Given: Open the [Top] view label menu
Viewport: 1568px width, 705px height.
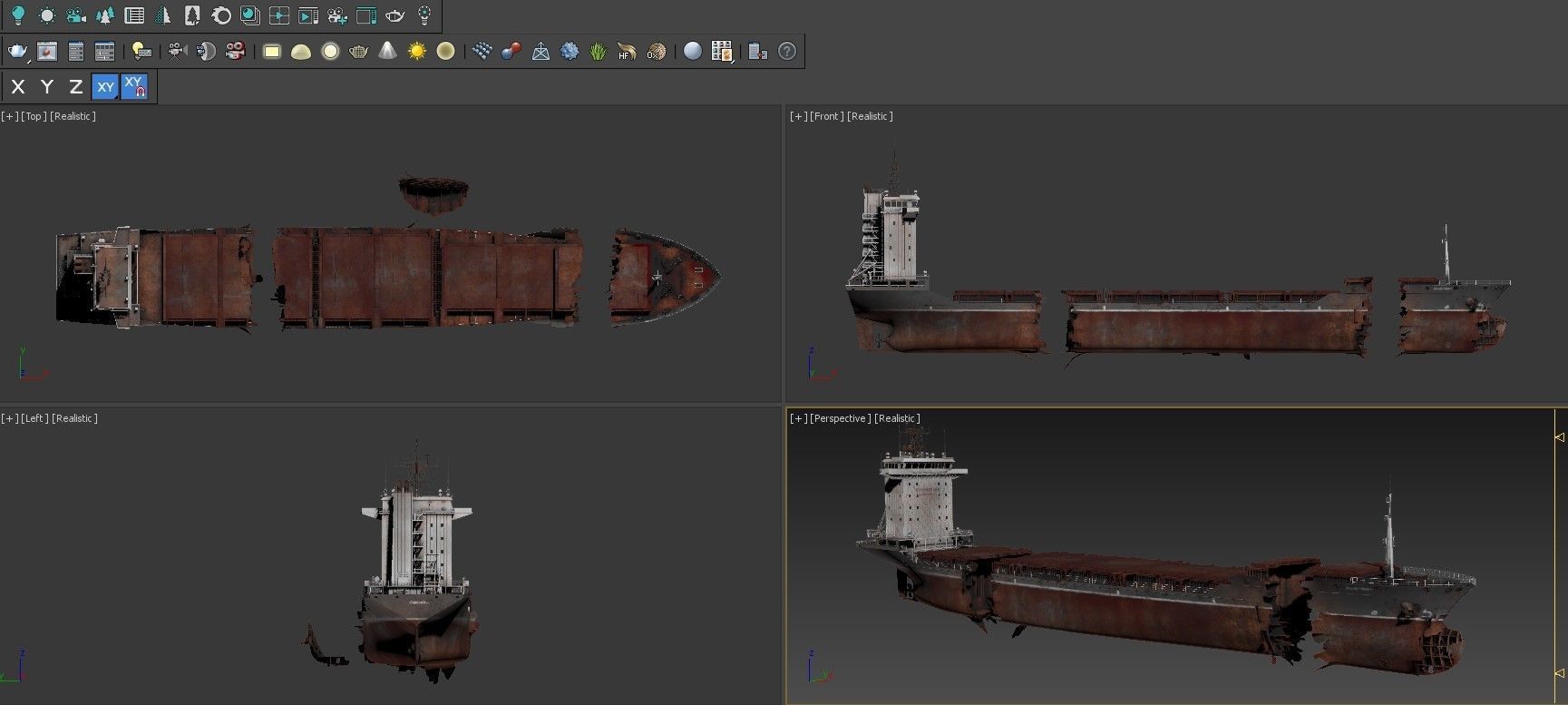Looking at the screenshot, I should pos(34,116).
